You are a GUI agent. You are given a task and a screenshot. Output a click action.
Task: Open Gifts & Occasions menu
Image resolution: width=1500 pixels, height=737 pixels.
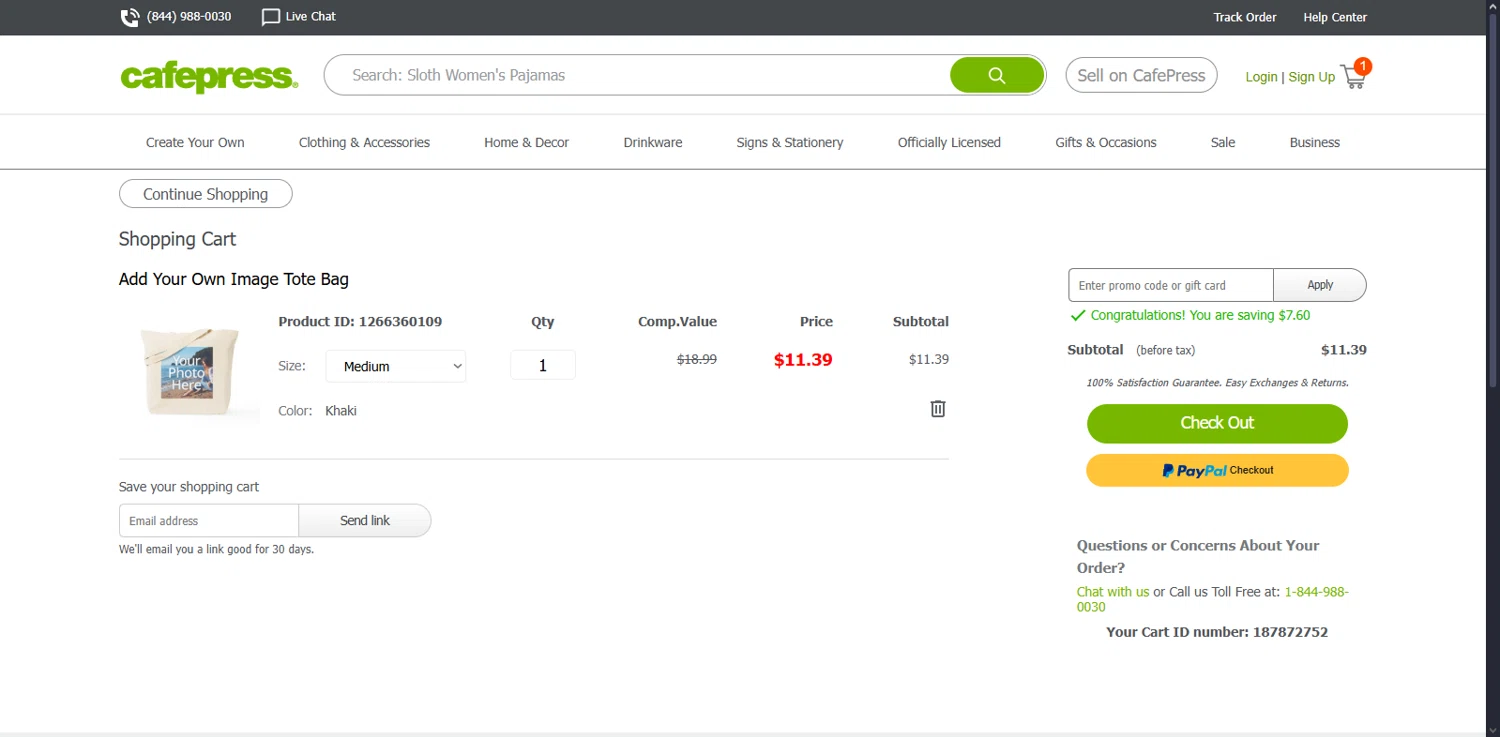click(x=1106, y=142)
